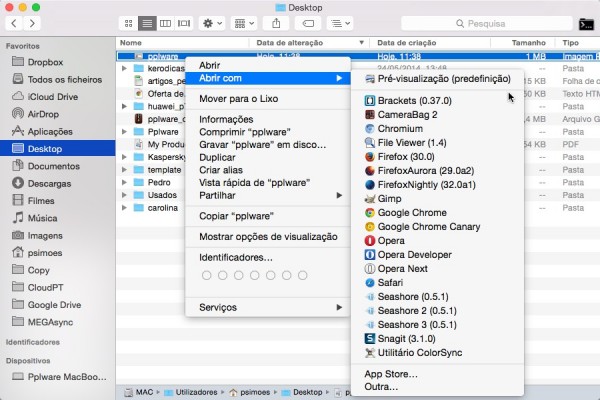Expand the Pedro folder row
This screenshot has width=600, height=400.
pos(124,182)
